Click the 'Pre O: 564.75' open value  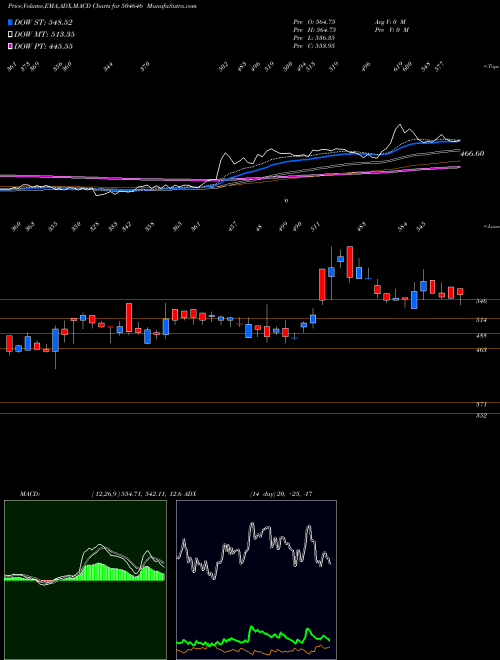tap(314, 22)
